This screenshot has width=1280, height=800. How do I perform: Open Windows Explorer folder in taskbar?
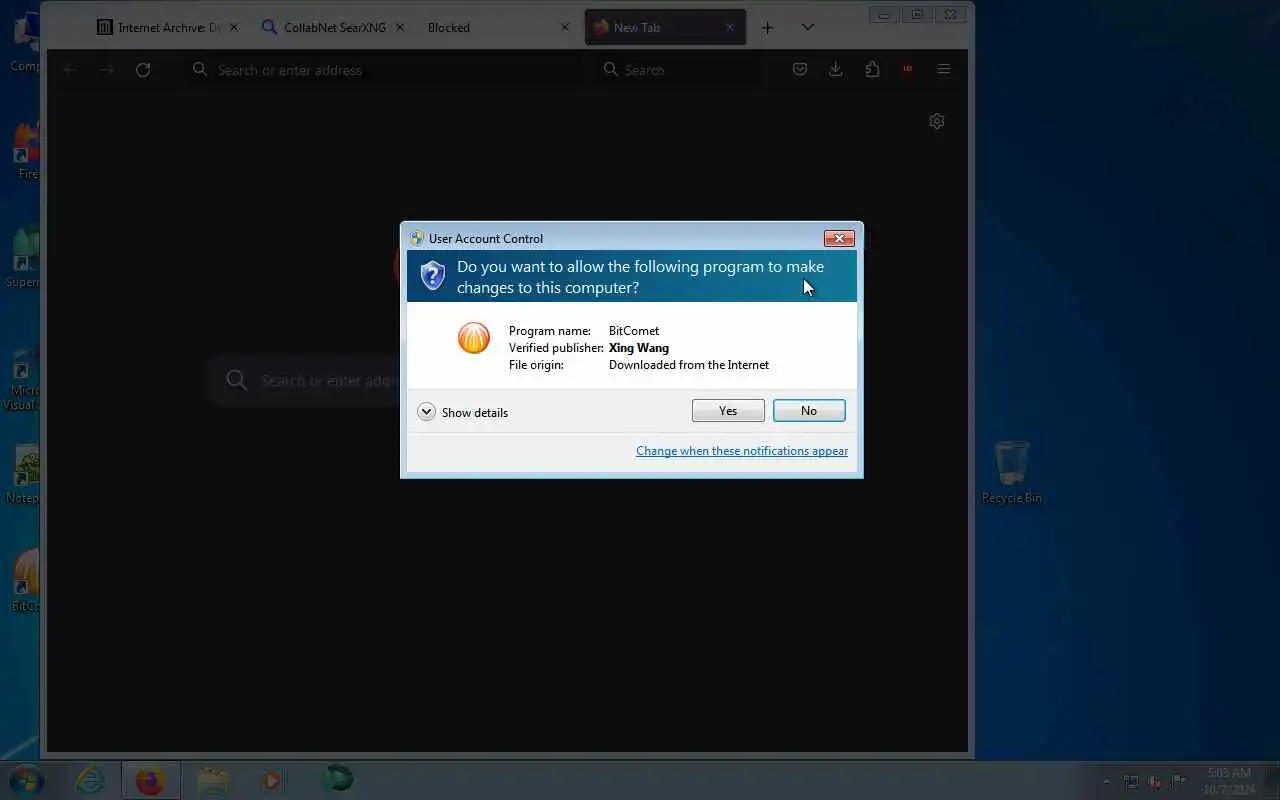213,780
